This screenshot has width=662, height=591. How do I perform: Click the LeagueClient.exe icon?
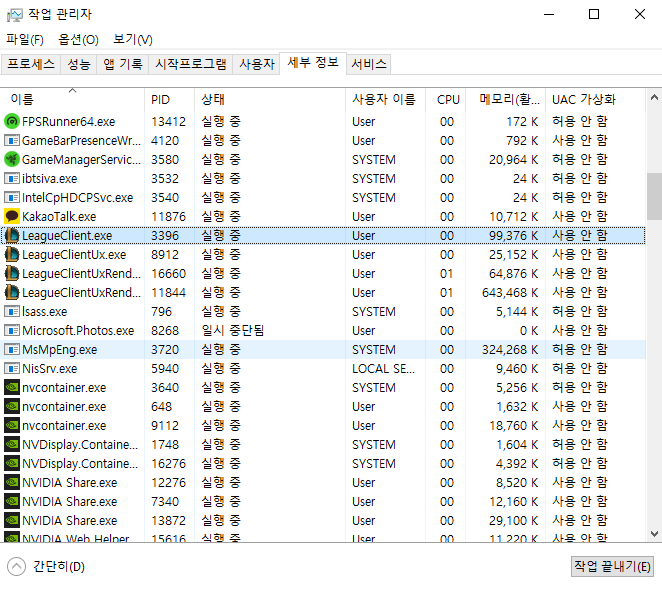click(x=12, y=236)
